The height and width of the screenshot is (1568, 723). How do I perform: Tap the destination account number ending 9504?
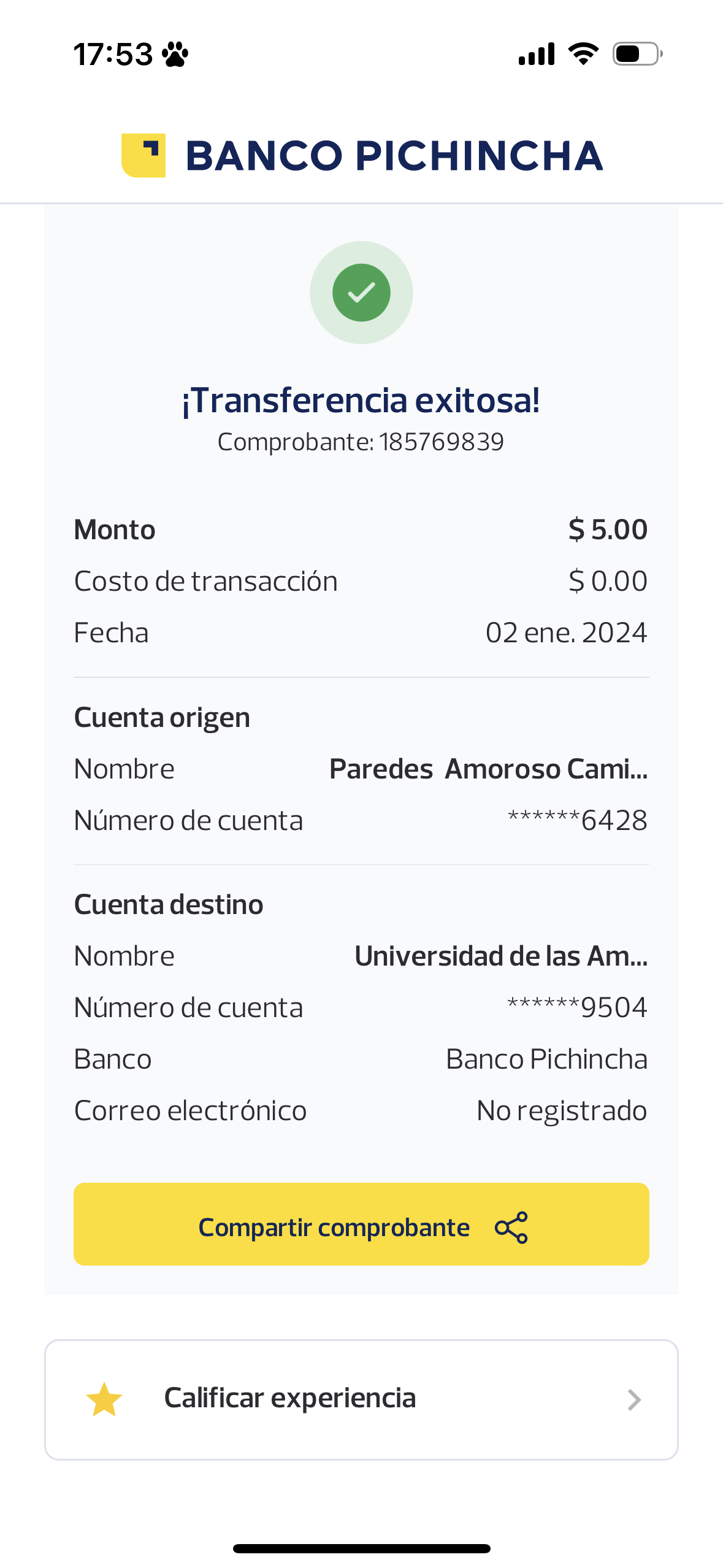577,1007
